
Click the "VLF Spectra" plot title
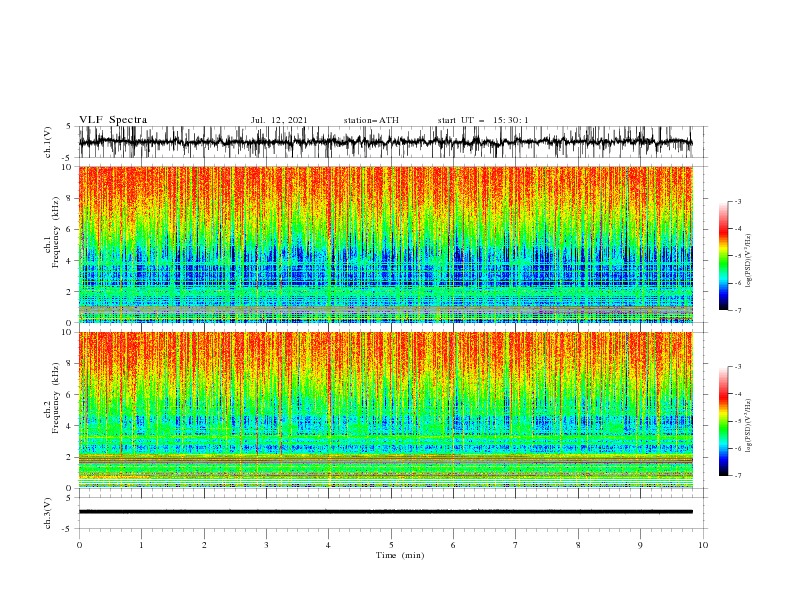point(113,120)
